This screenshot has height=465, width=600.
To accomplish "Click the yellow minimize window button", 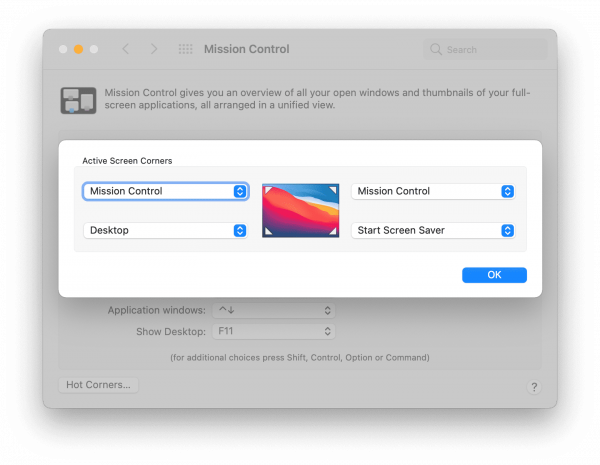I will (78, 49).
